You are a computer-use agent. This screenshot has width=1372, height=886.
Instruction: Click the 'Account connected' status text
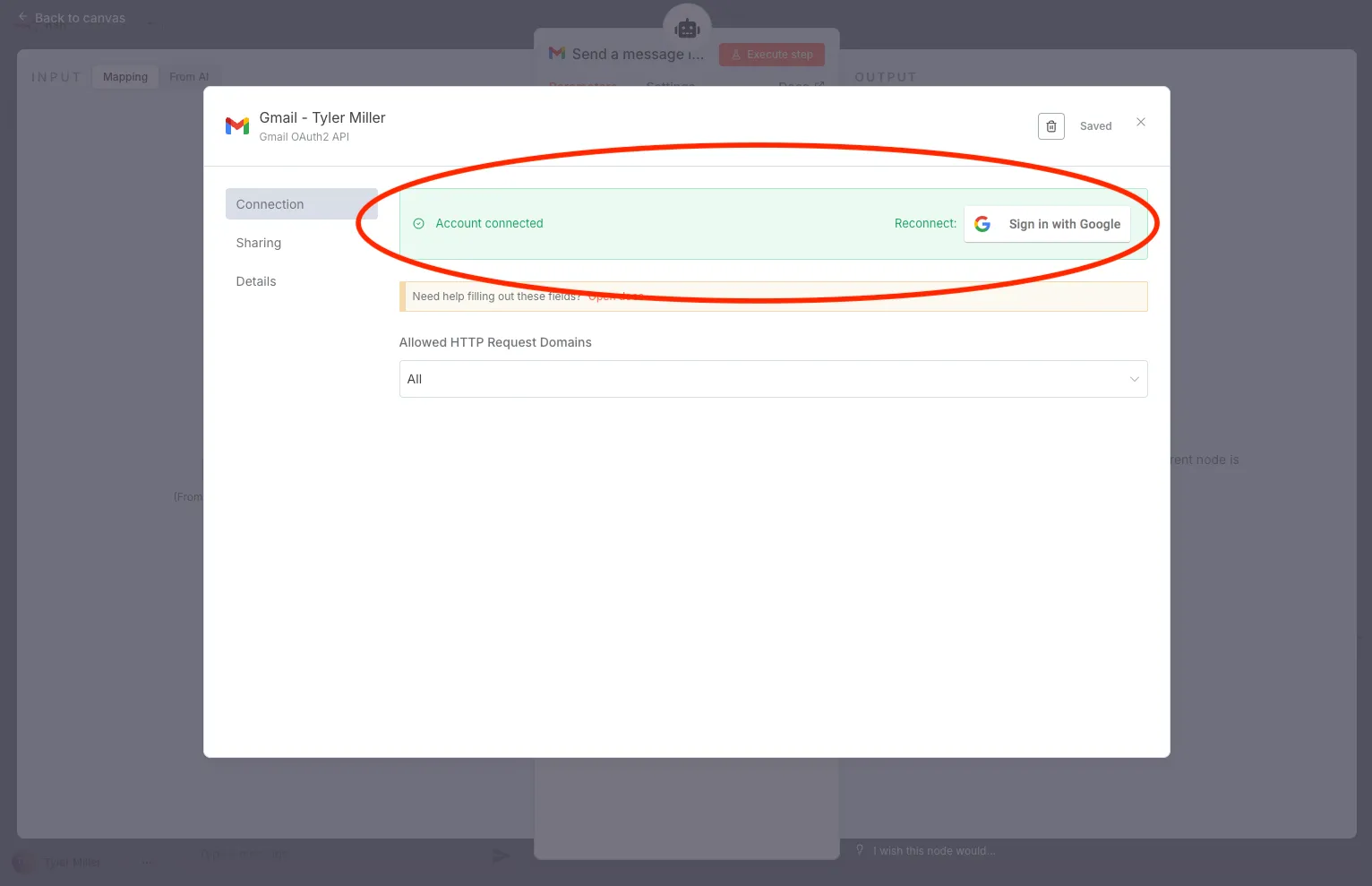coord(489,224)
